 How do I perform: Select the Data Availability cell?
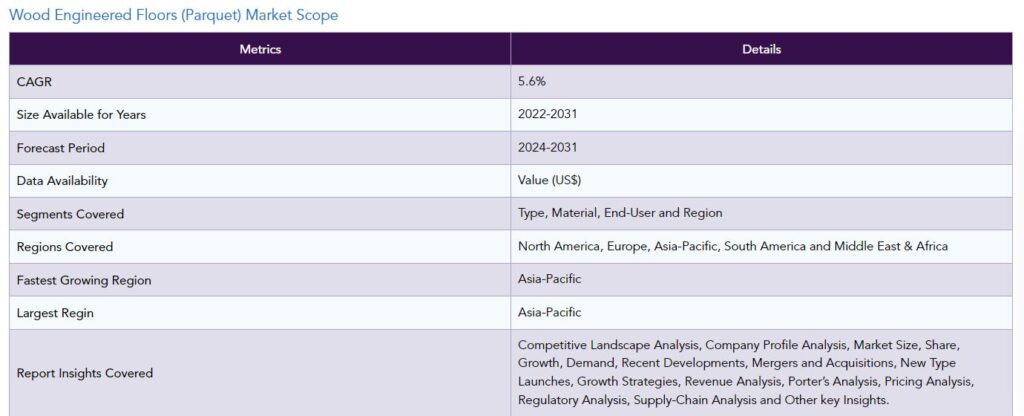click(260, 181)
